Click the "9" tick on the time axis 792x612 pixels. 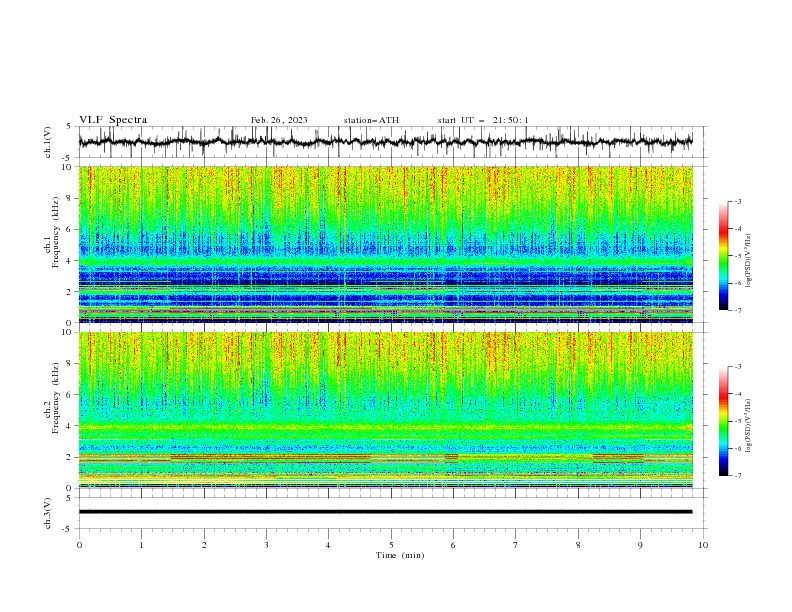[640, 545]
